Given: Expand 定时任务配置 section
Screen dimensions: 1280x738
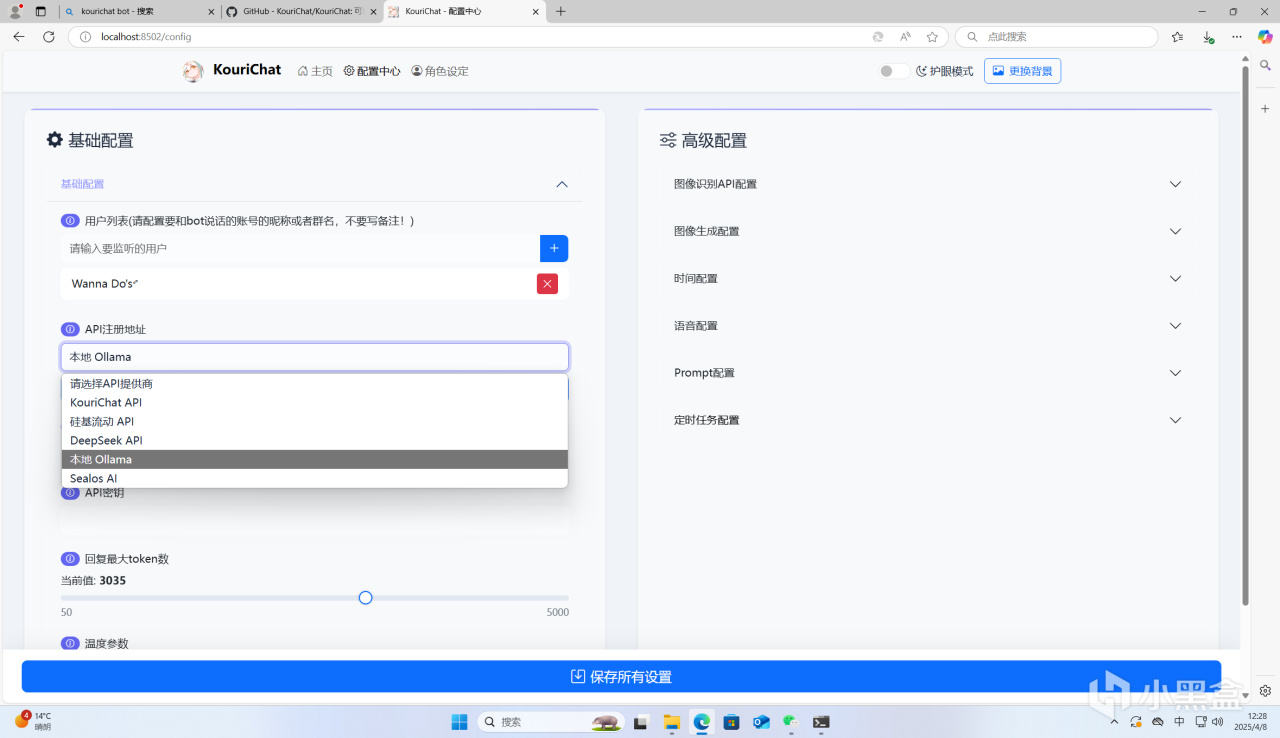Looking at the screenshot, I should [928, 420].
